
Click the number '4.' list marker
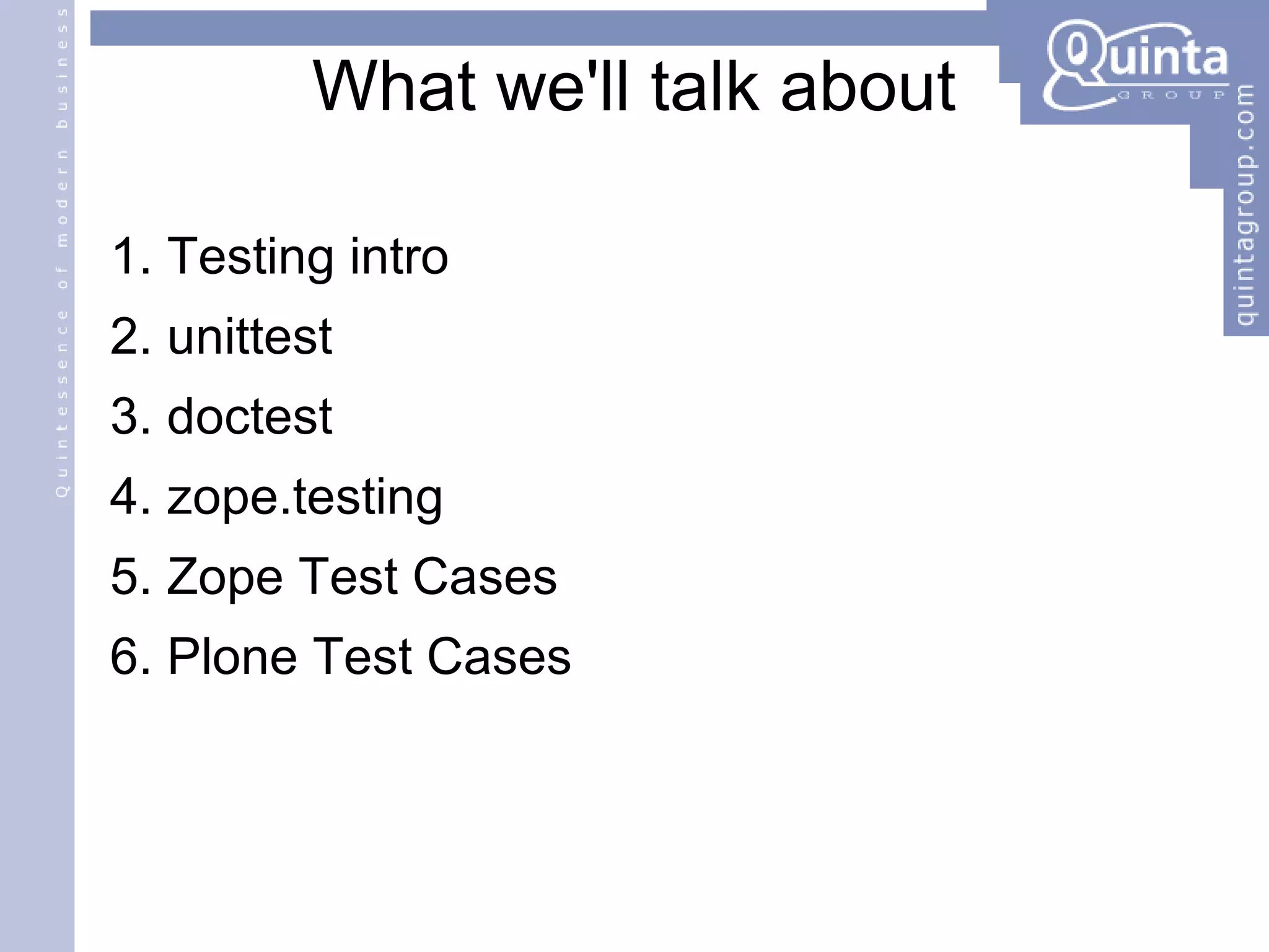click(x=131, y=496)
